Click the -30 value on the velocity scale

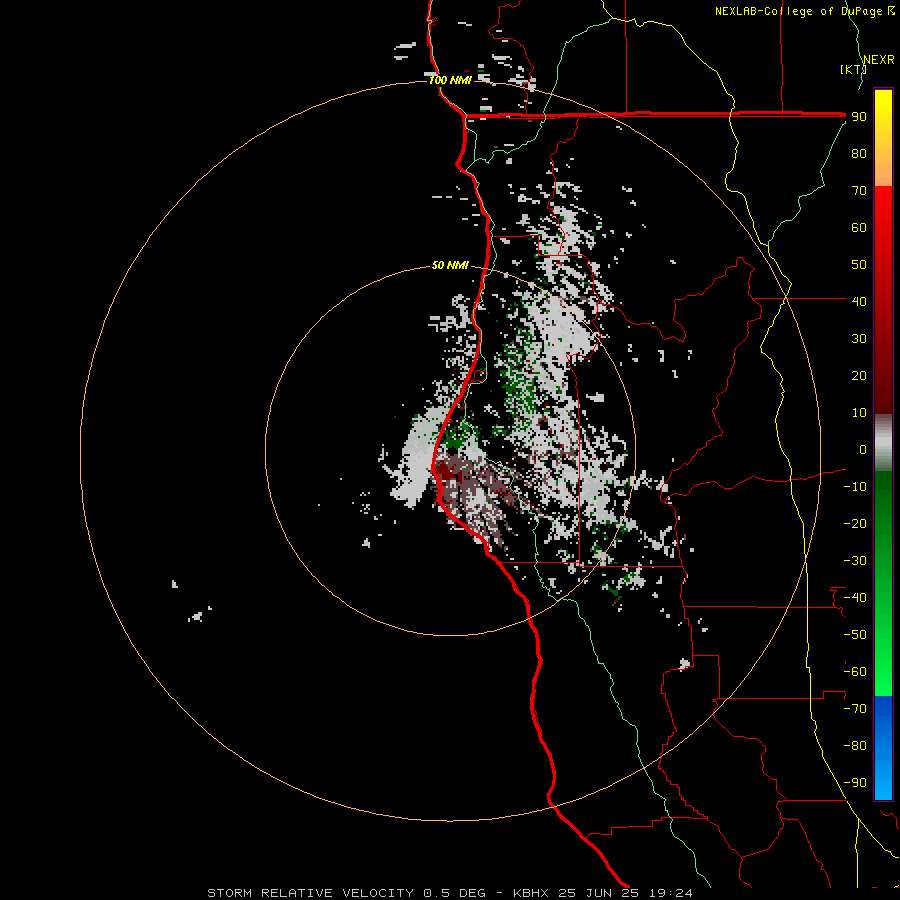(855, 561)
